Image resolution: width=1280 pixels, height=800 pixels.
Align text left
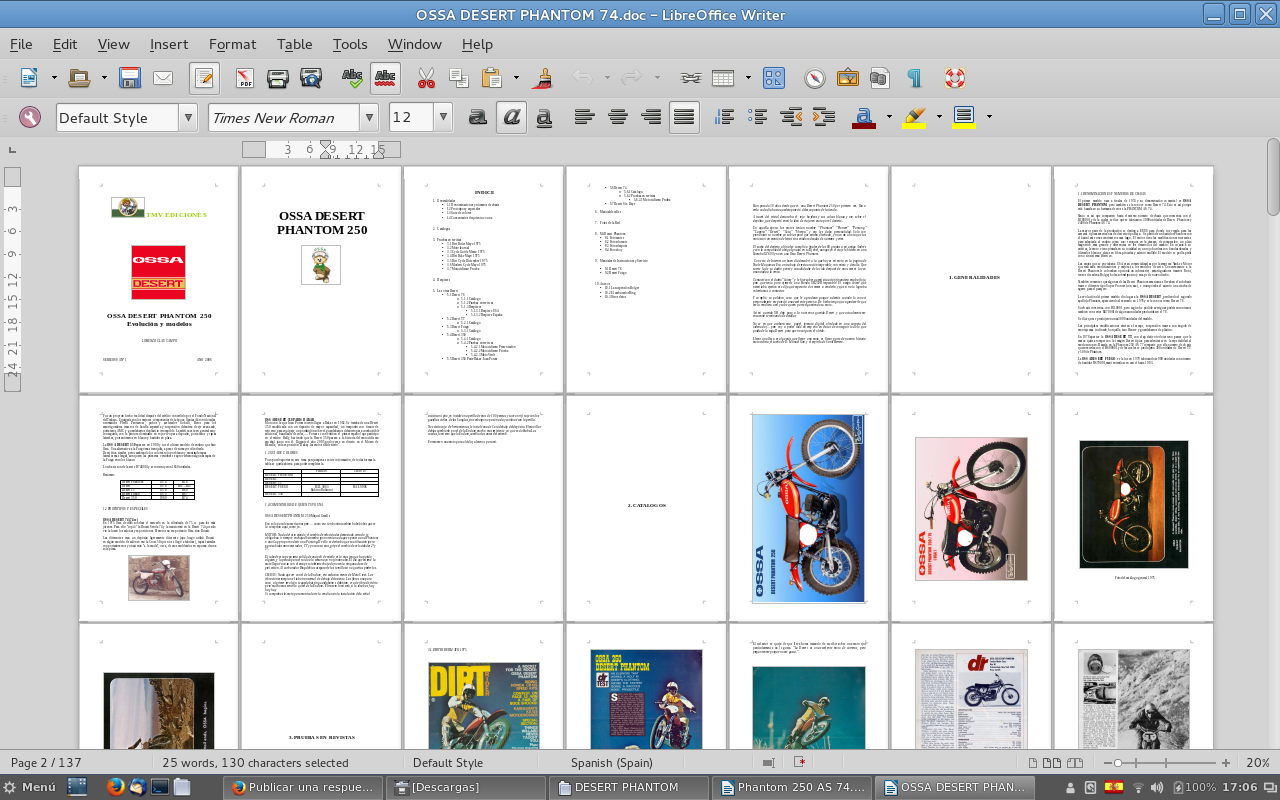click(x=585, y=117)
